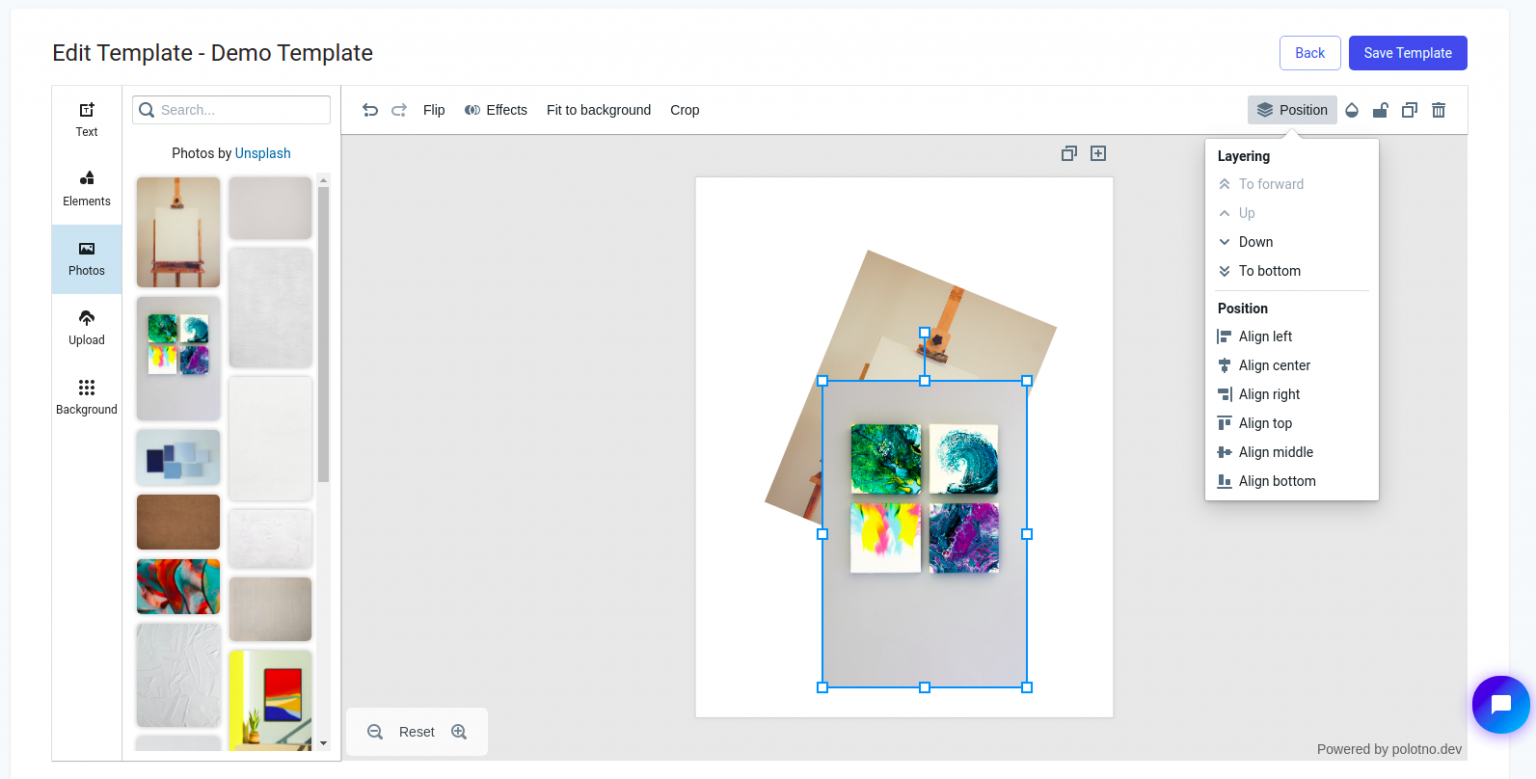Viewport: 1536px width, 779px height.
Task: Select the blue squares photo thumbnail
Action: 178,458
